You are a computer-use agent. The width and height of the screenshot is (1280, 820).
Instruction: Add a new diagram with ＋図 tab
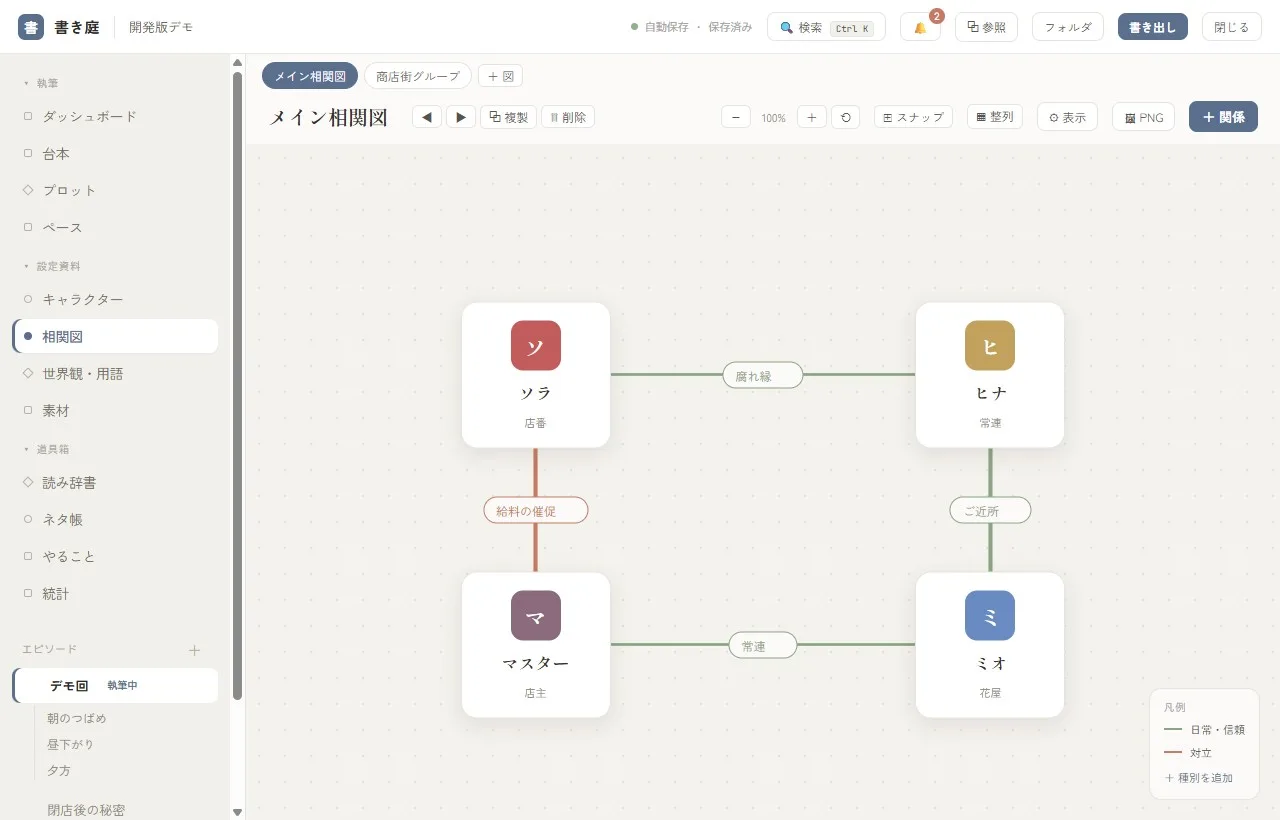pyautogui.click(x=500, y=76)
